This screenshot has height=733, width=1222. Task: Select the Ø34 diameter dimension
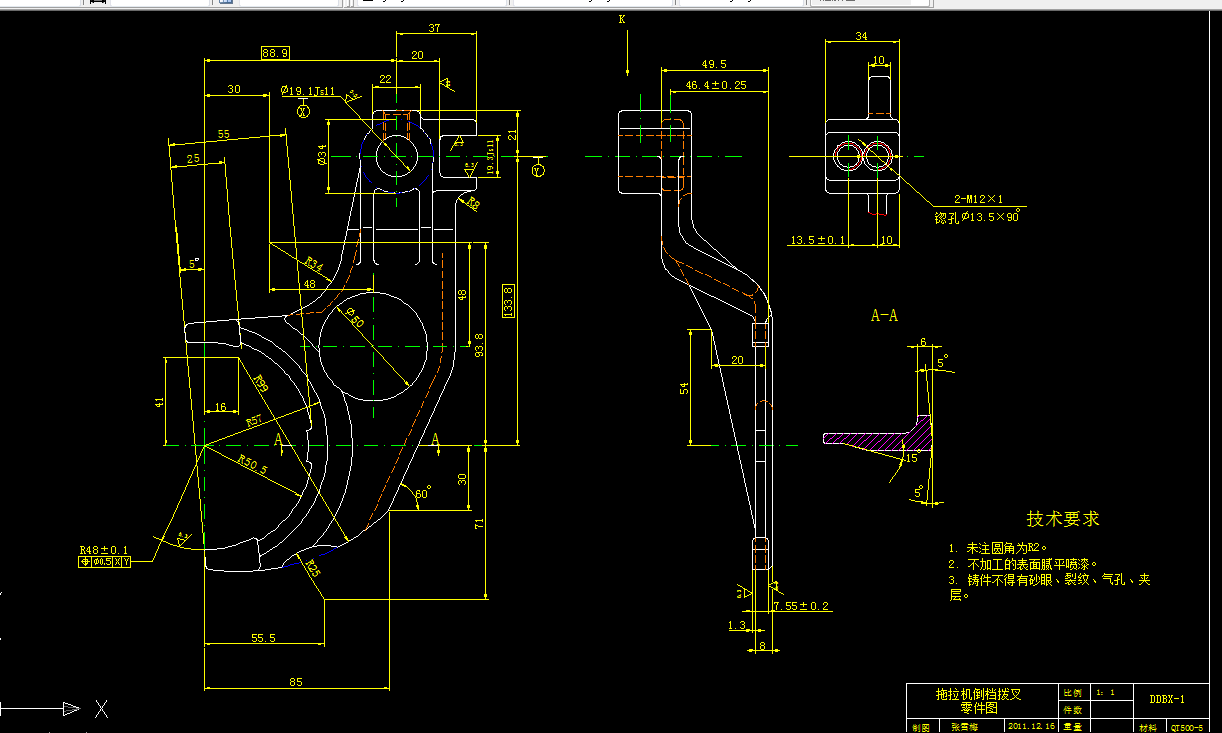[x=322, y=155]
